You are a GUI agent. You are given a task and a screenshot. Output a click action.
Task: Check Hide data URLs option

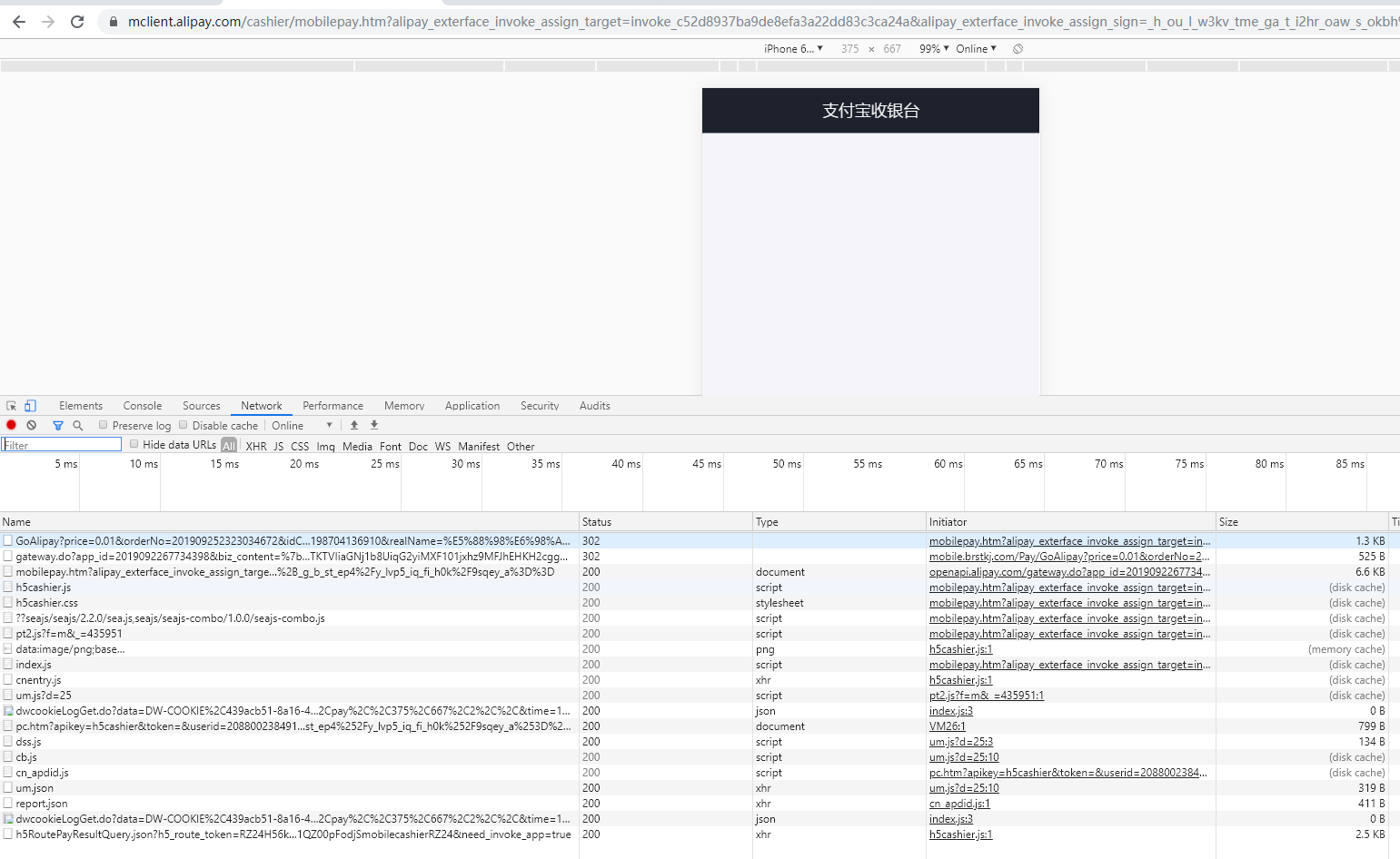click(x=134, y=444)
